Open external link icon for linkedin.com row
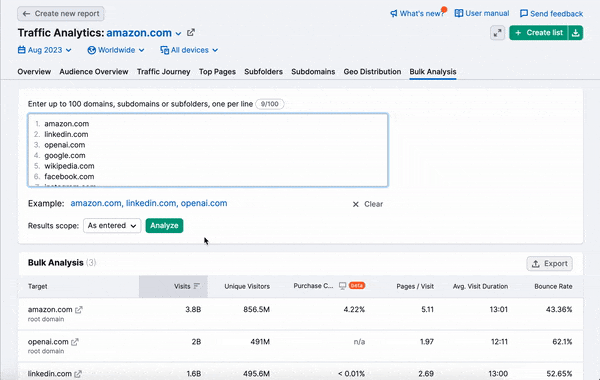This screenshot has height=380, width=600. 78,373
